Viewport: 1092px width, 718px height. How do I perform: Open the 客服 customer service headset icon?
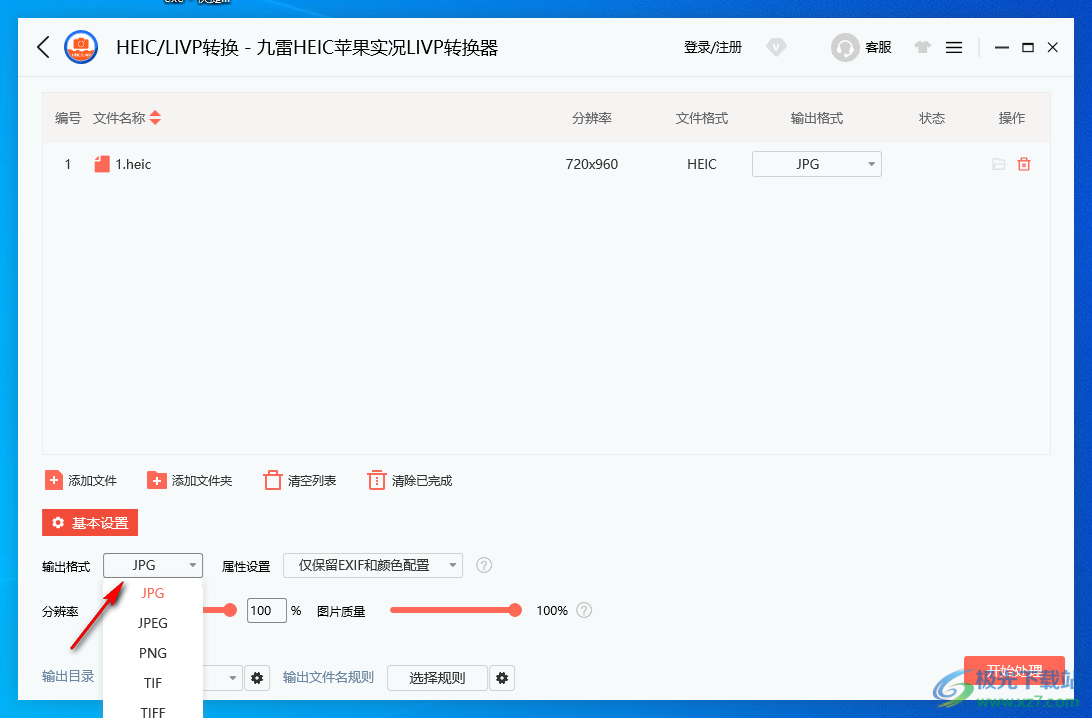pyautogui.click(x=845, y=47)
